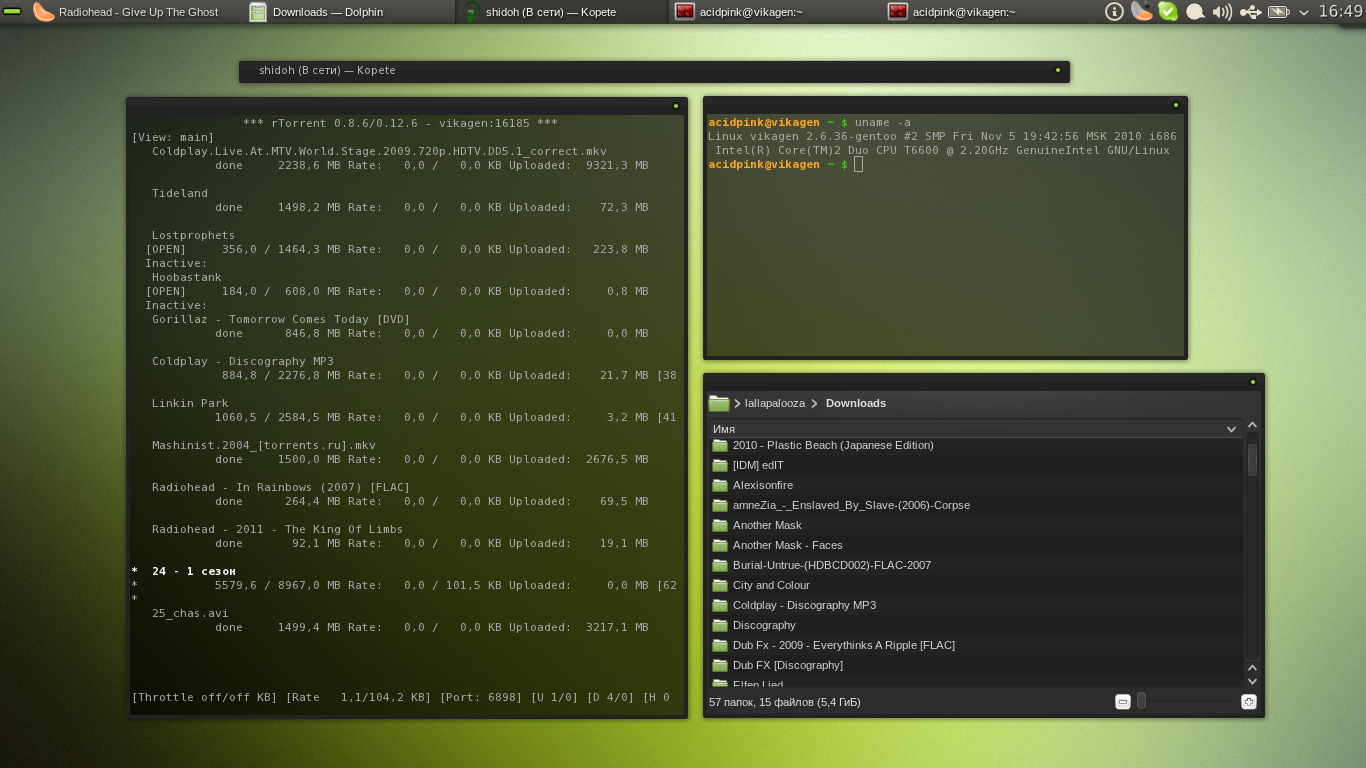This screenshot has width=1366, height=768.
Task: Click the zoom out button in Dolphin status bar
Action: 1122,702
